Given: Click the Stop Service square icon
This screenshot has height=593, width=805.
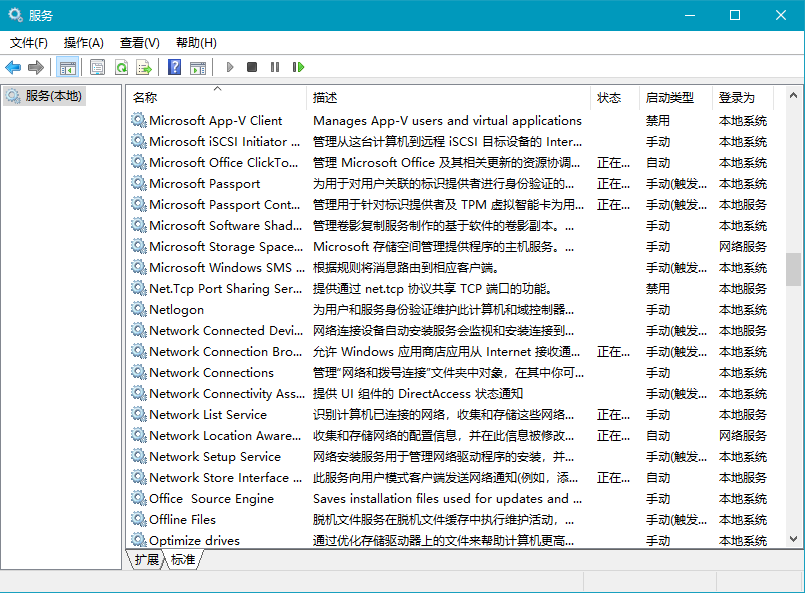Looking at the screenshot, I should tap(252, 67).
